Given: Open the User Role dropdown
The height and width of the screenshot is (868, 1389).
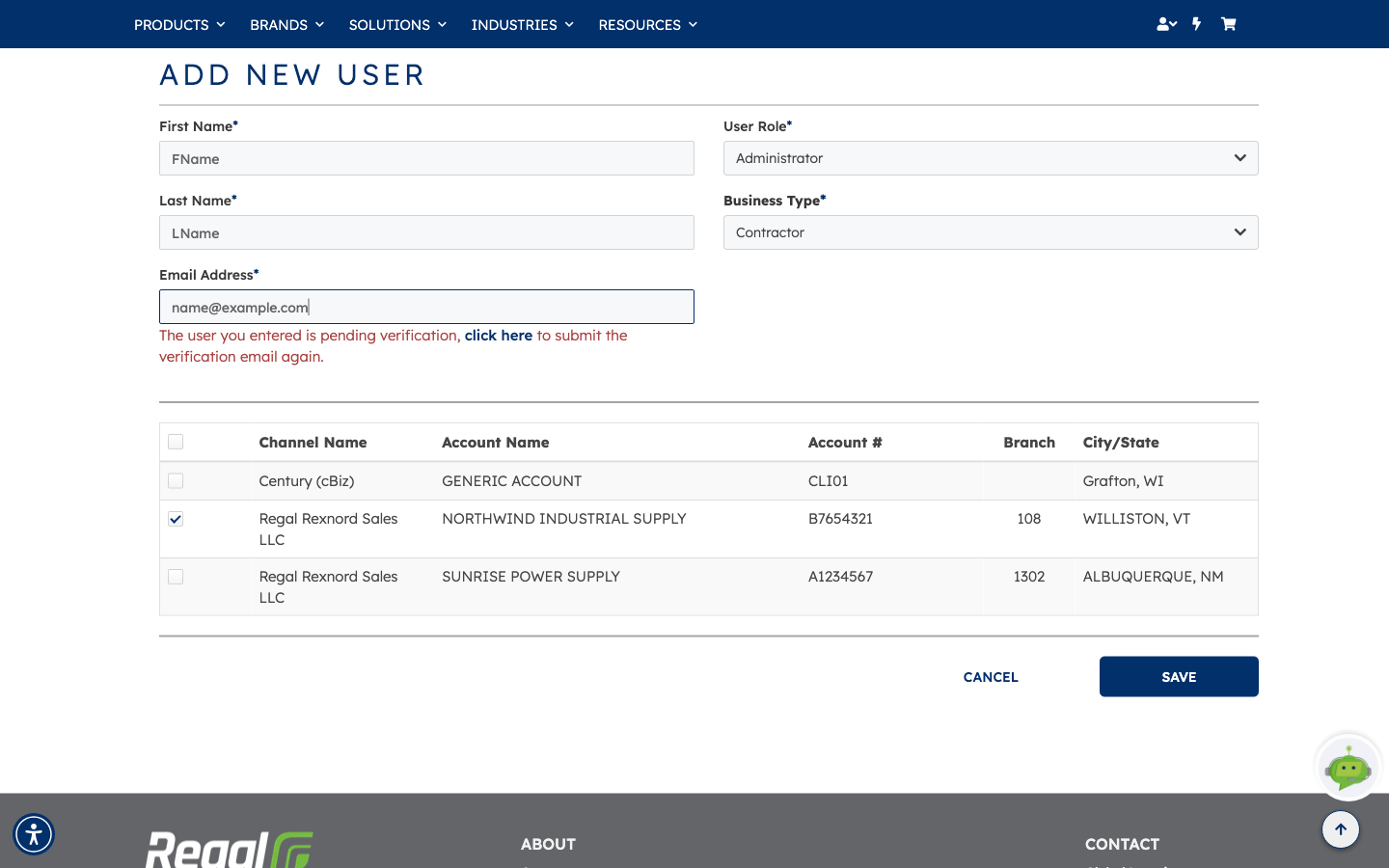Looking at the screenshot, I should [991, 158].
